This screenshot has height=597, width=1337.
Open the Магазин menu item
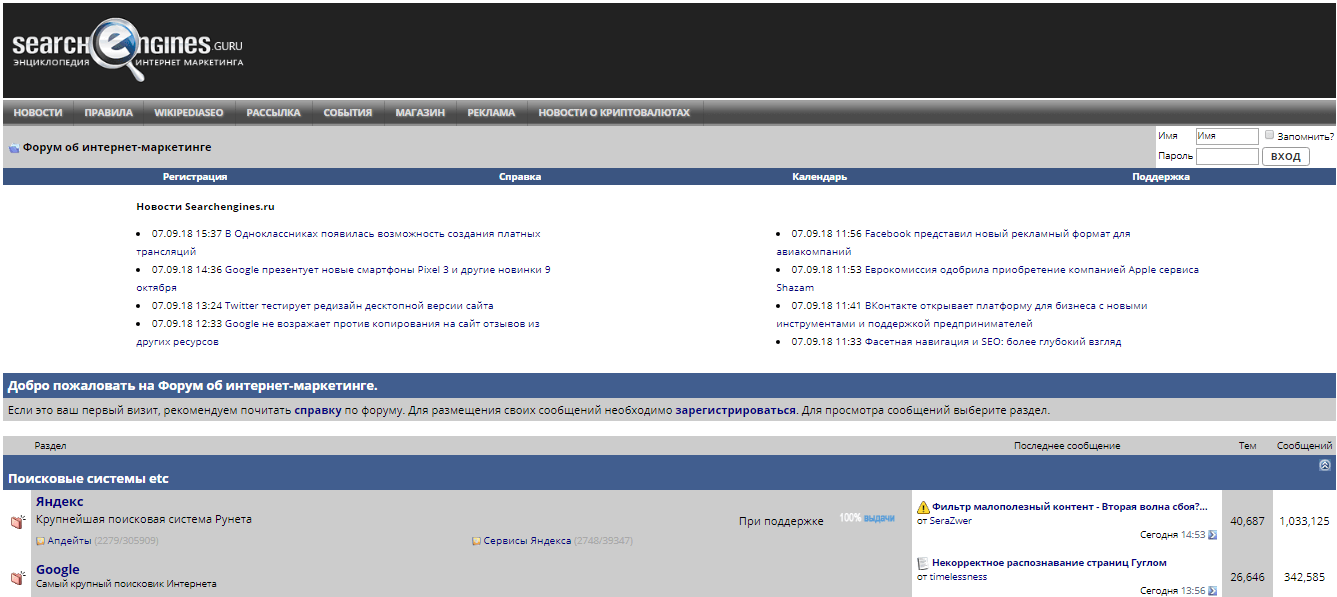click(x=420, y=113)
